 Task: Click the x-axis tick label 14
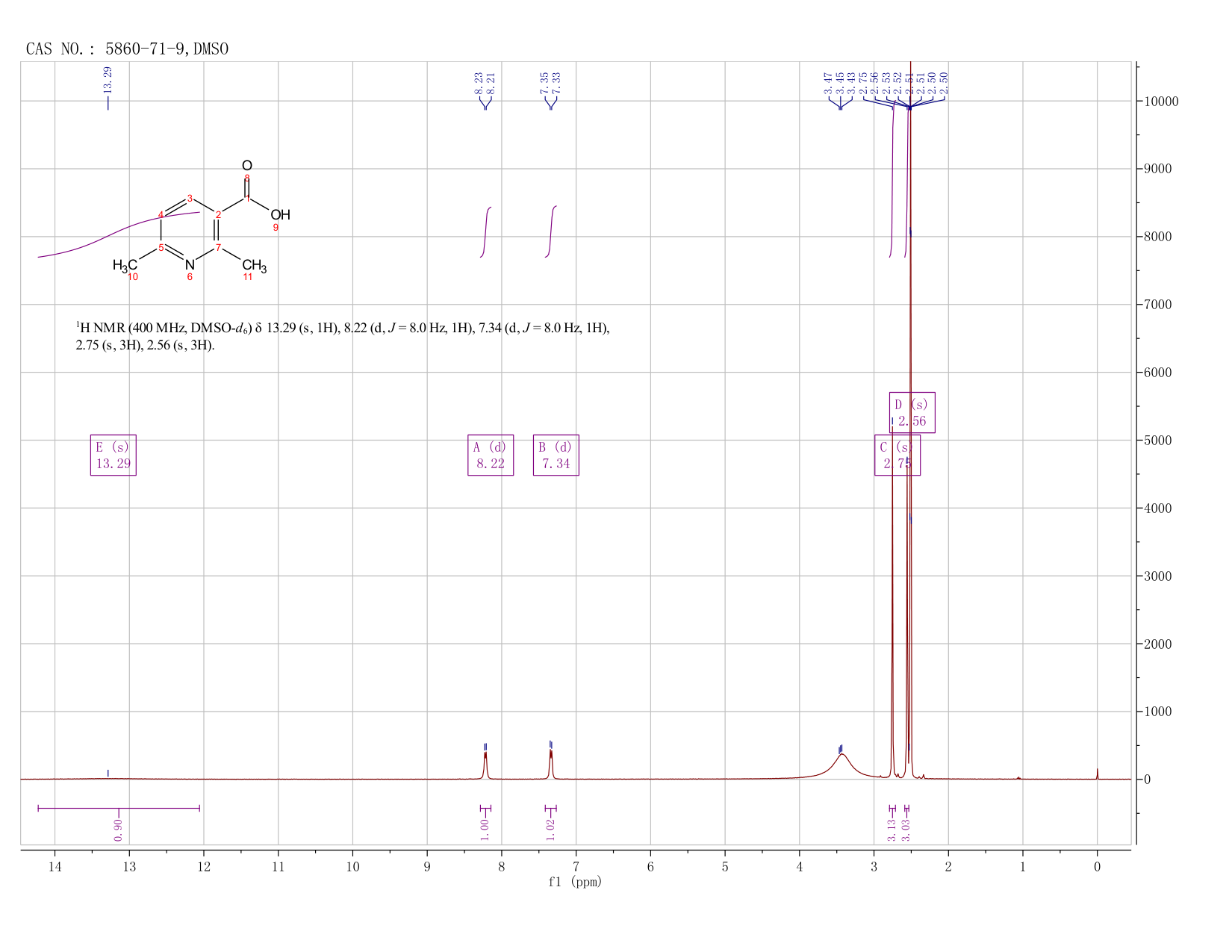(55, 866)
